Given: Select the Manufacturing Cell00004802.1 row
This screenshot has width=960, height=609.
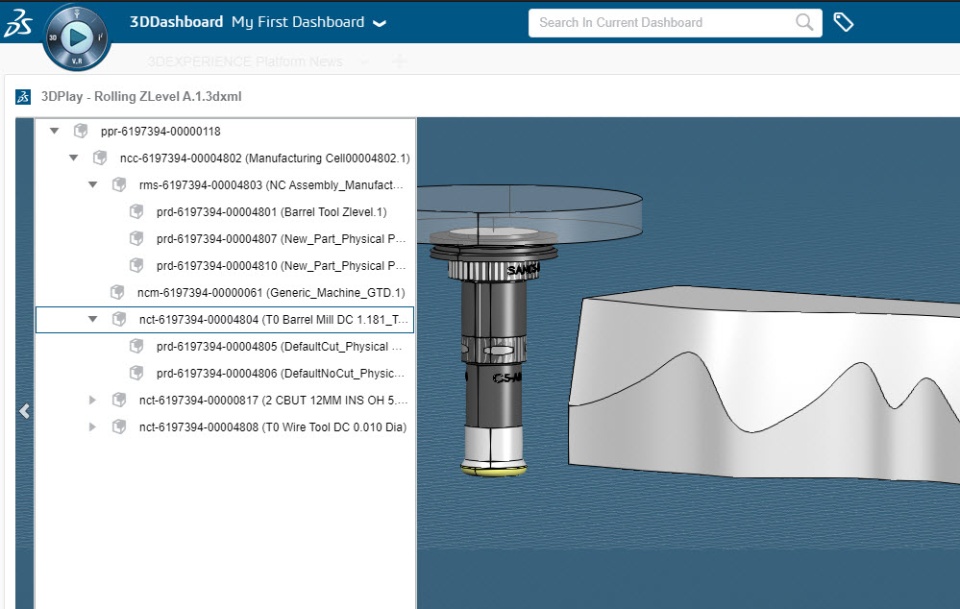Looking at the screenshot, I should pyautogui.click(x=225, y=158).
